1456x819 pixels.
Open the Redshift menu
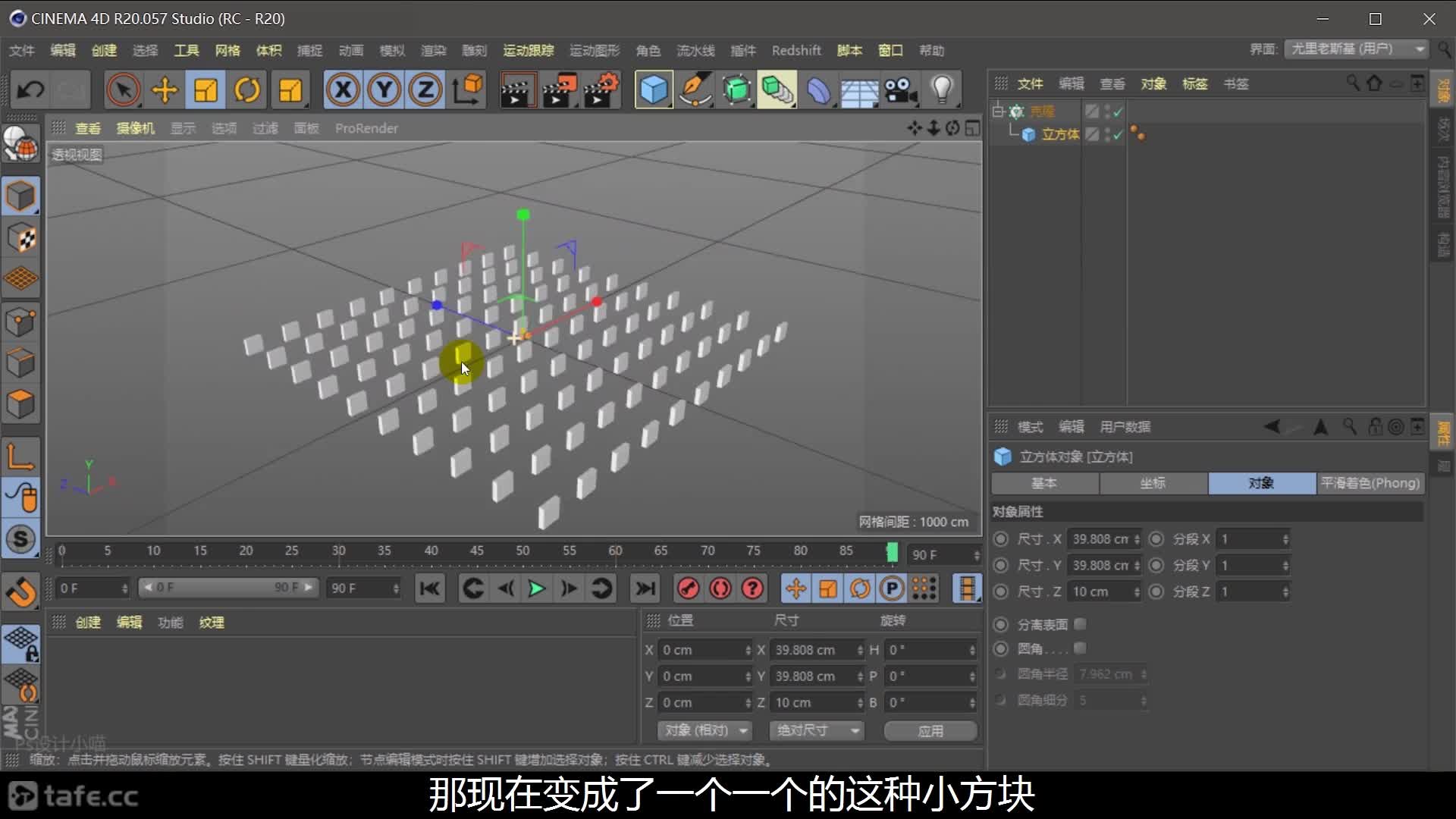click(x=796, y=50)
